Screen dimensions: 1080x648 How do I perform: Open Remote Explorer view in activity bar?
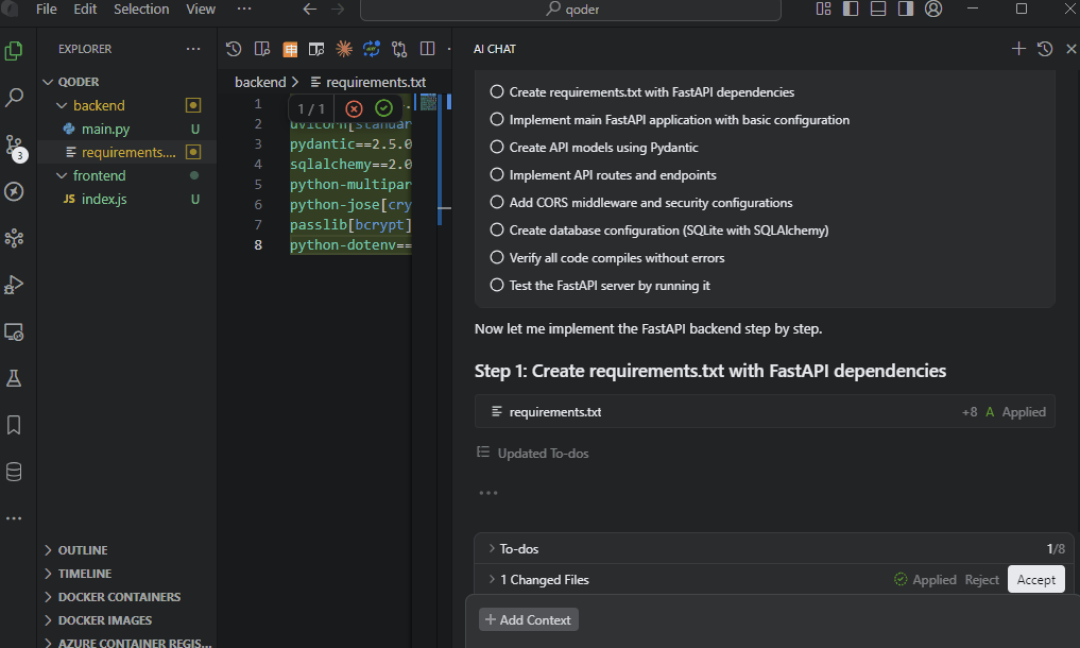point(14,332)
